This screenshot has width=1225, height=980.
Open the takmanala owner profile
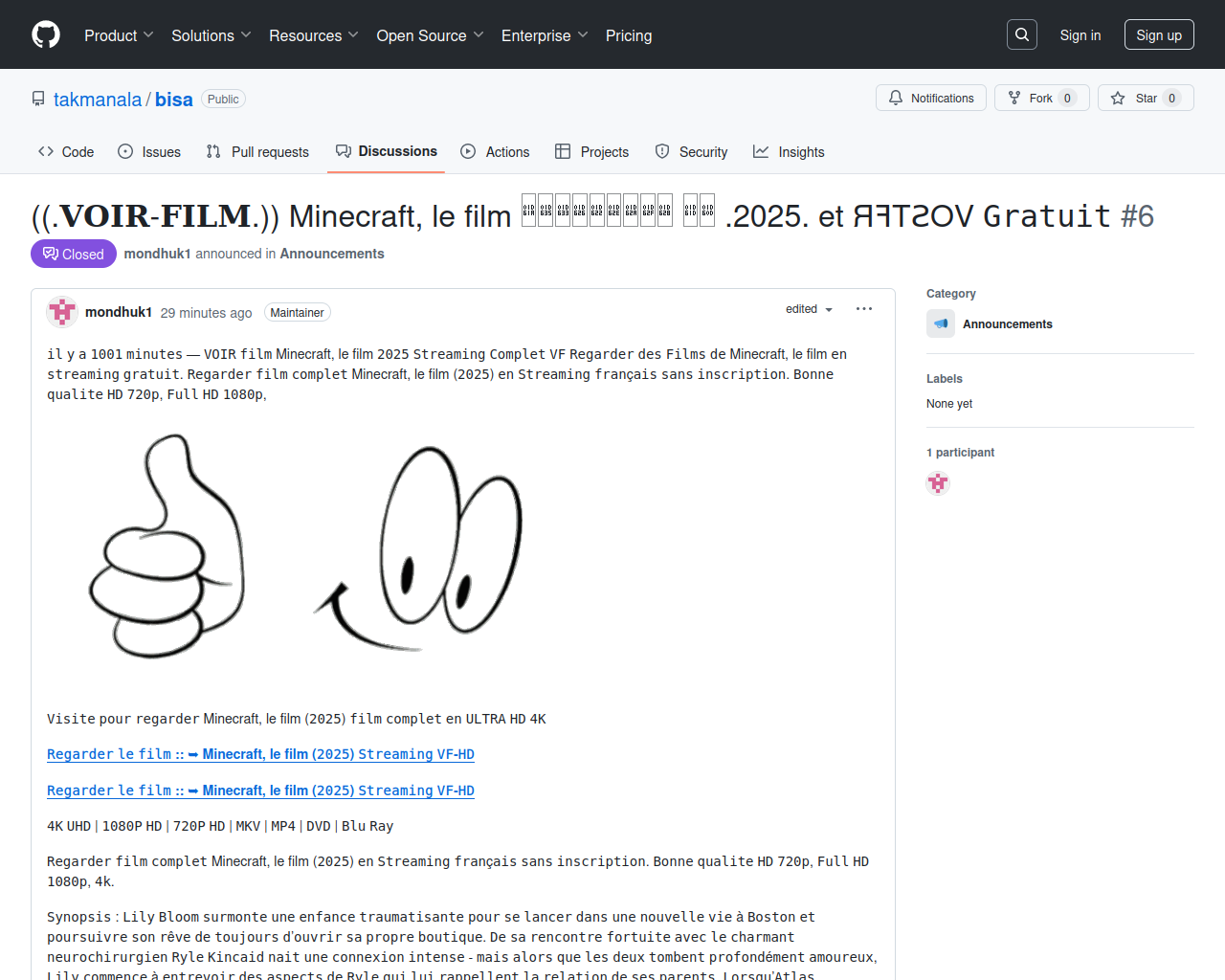[98, 100]
